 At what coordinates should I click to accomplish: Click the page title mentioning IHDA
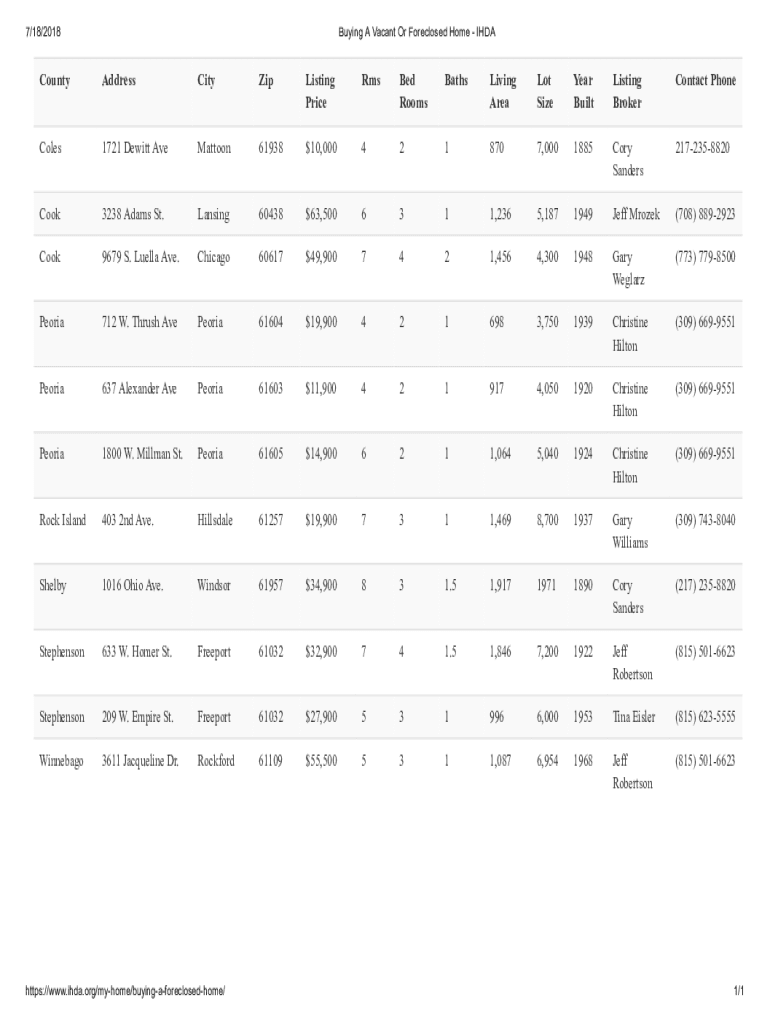[x=417, y=33]
